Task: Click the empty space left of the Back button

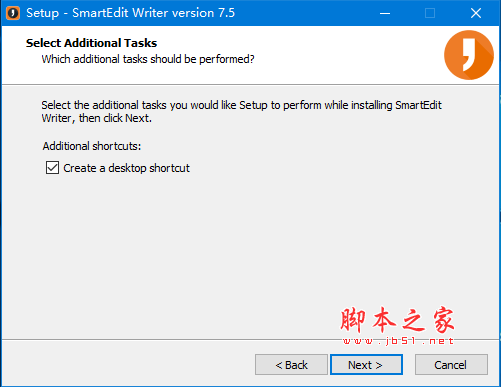Action: point(128,365)
